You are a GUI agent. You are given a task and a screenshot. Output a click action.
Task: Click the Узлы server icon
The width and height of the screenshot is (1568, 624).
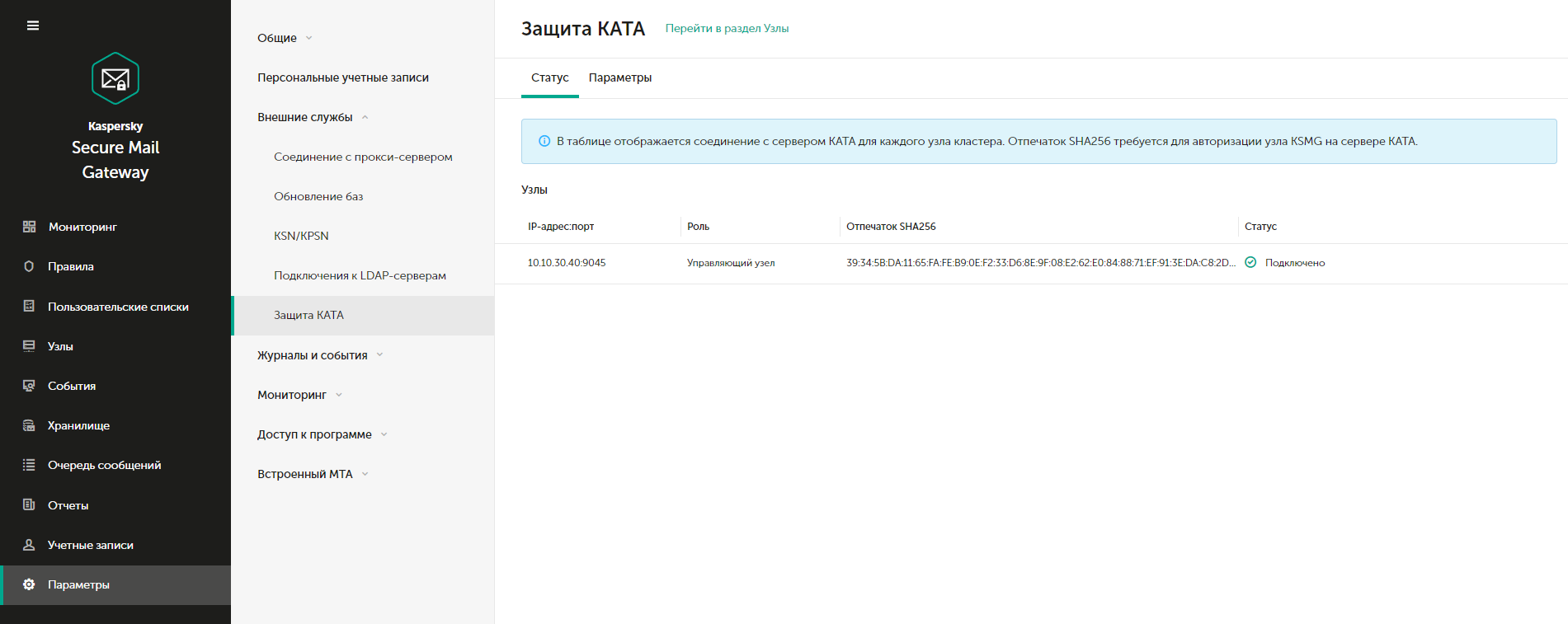click(x=29, y=346)
